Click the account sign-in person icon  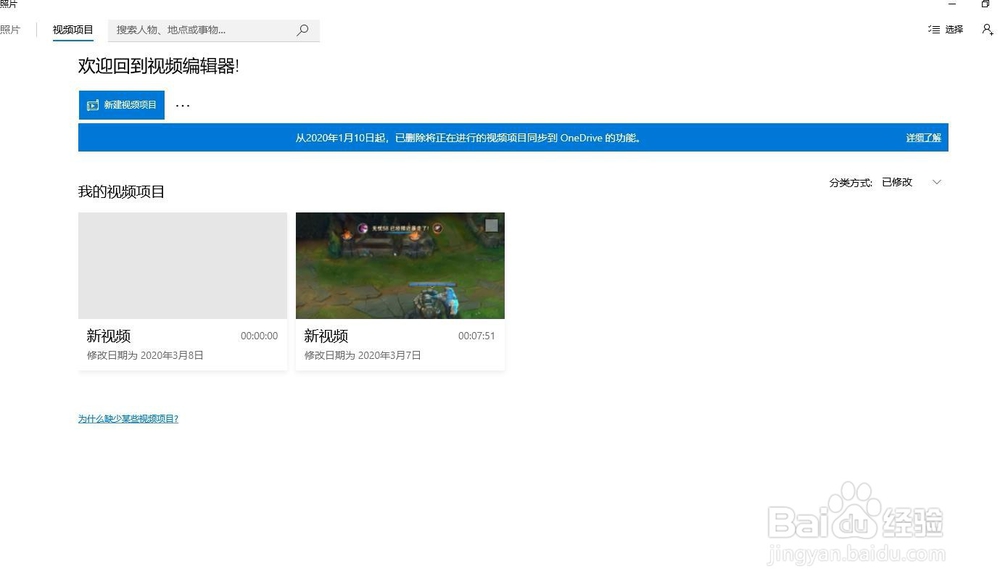(x=987, y=30)
